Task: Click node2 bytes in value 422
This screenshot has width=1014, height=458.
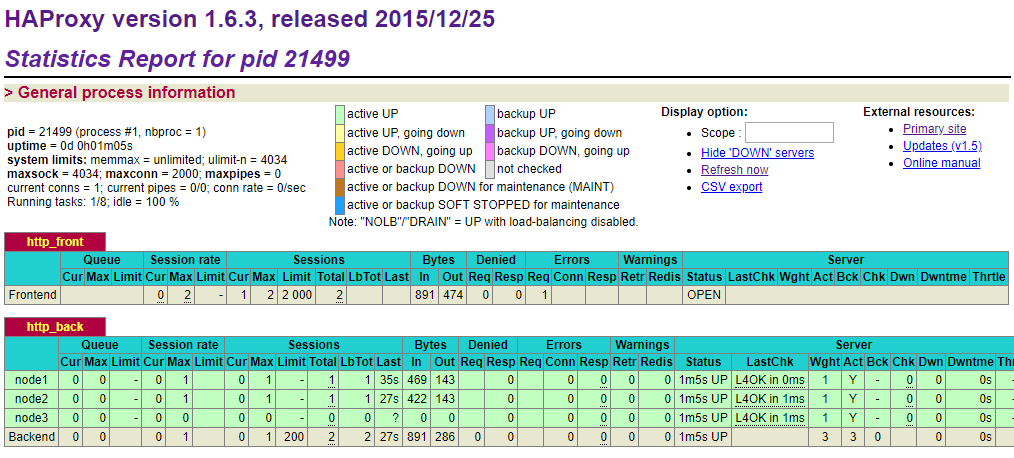Action: [x=417, y=398]
